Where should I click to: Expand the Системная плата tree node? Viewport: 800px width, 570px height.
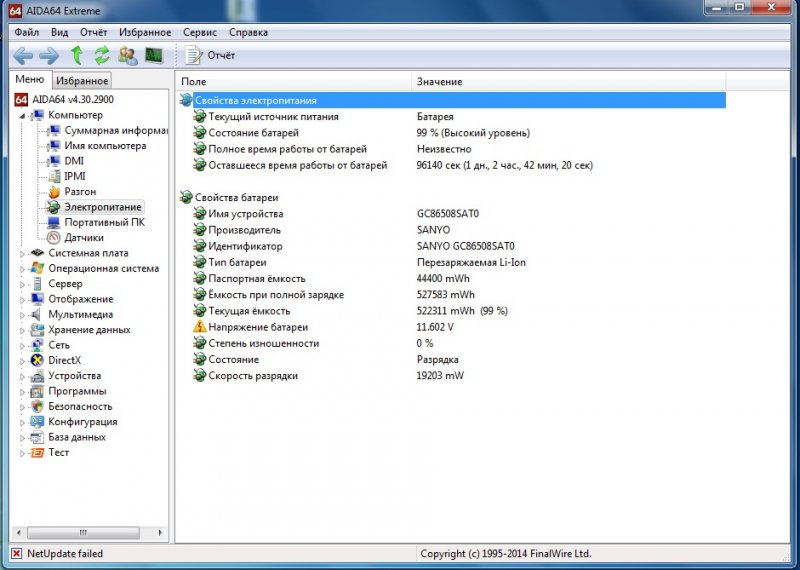(23, 253)
